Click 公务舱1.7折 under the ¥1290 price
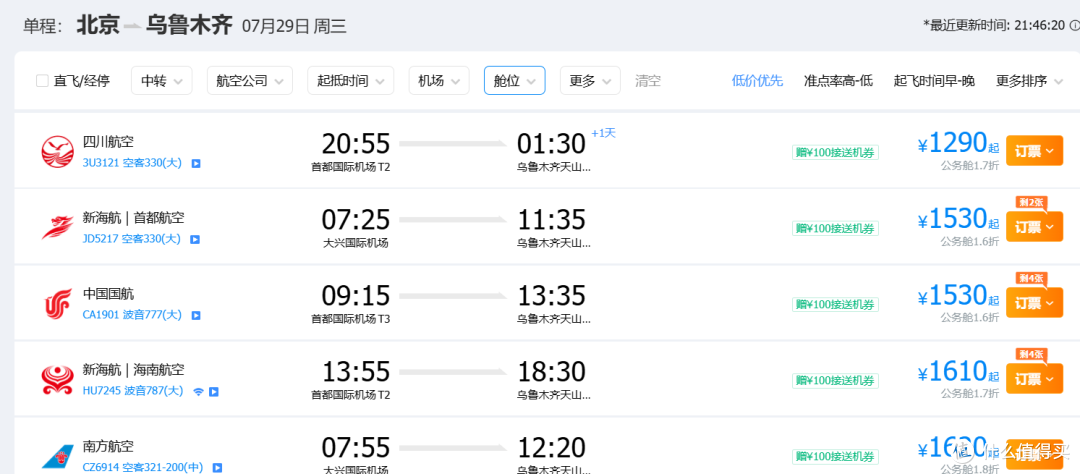 (970, 165)
